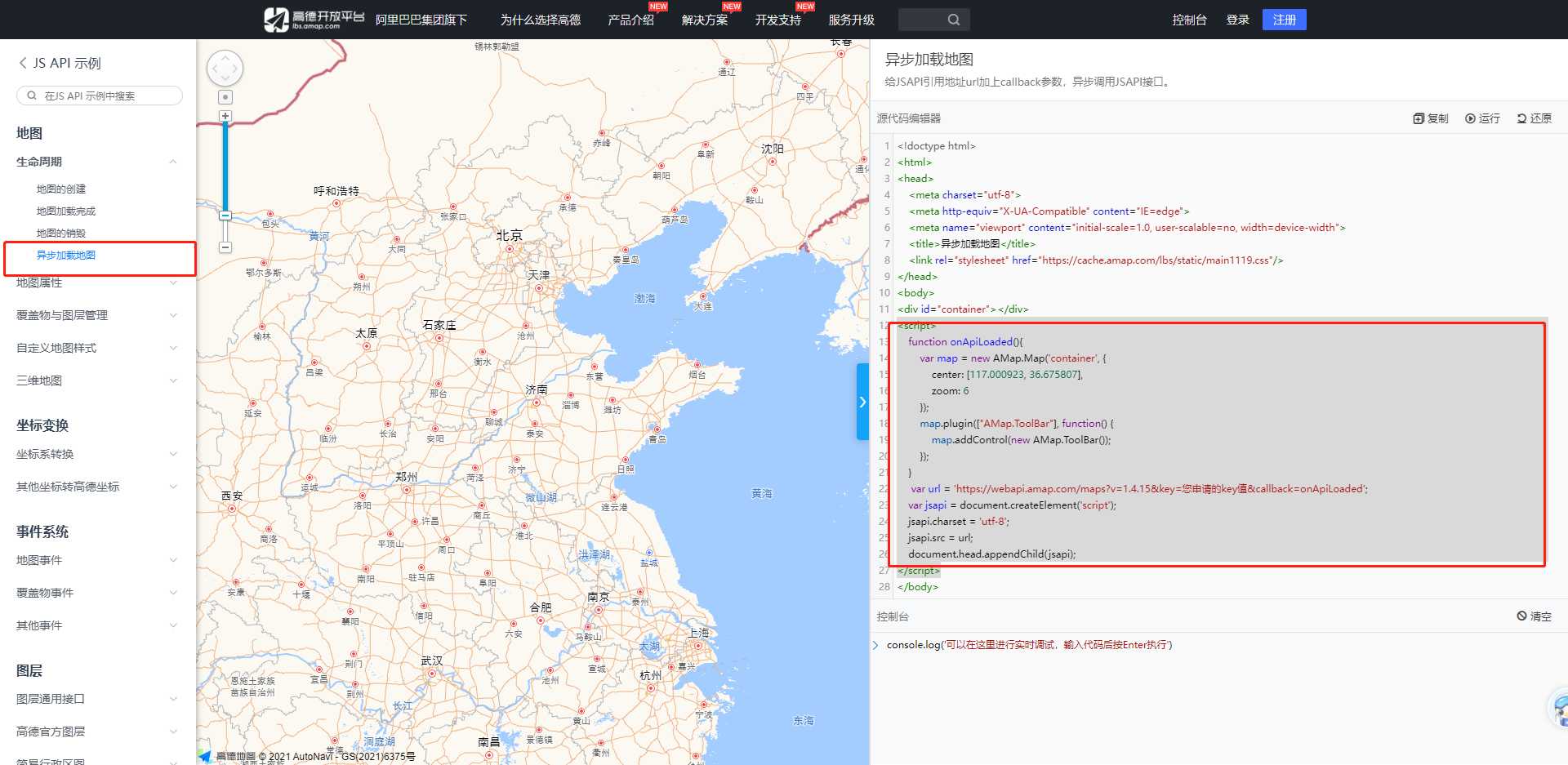Copy source code with 复制

click(x=1430, y=118)
